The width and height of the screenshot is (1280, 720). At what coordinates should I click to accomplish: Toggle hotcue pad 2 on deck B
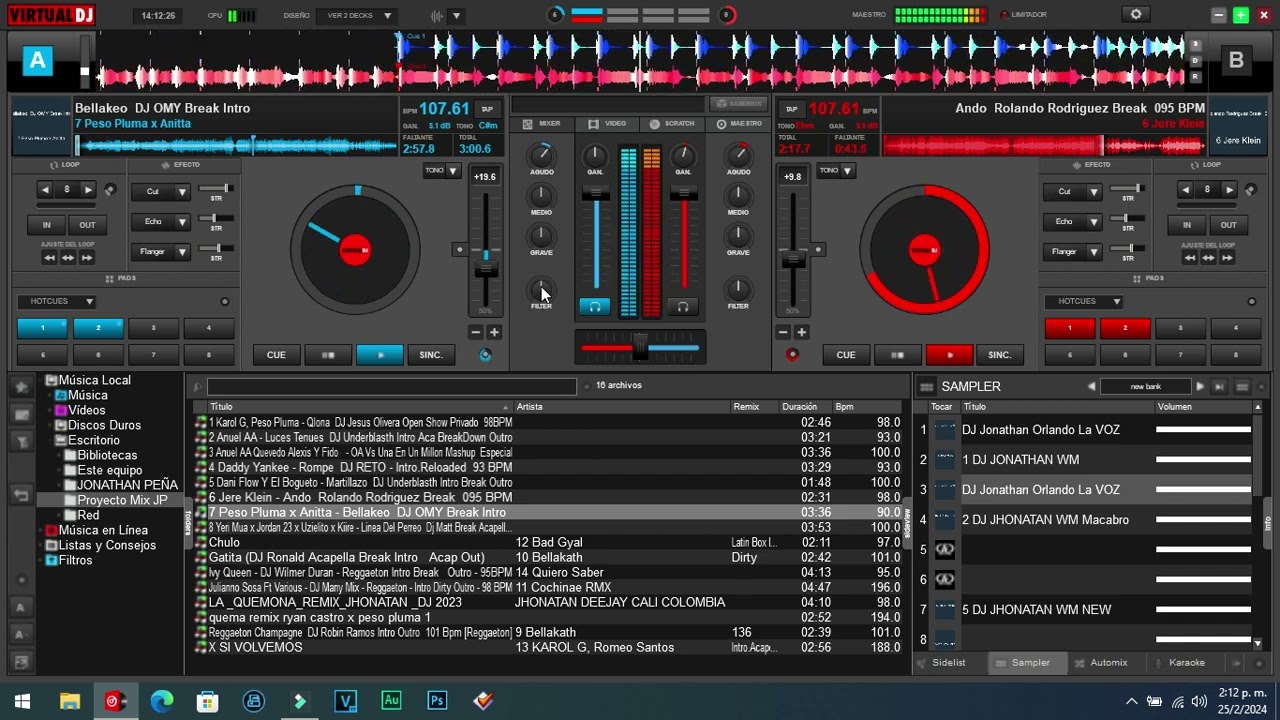(1125, 328)
